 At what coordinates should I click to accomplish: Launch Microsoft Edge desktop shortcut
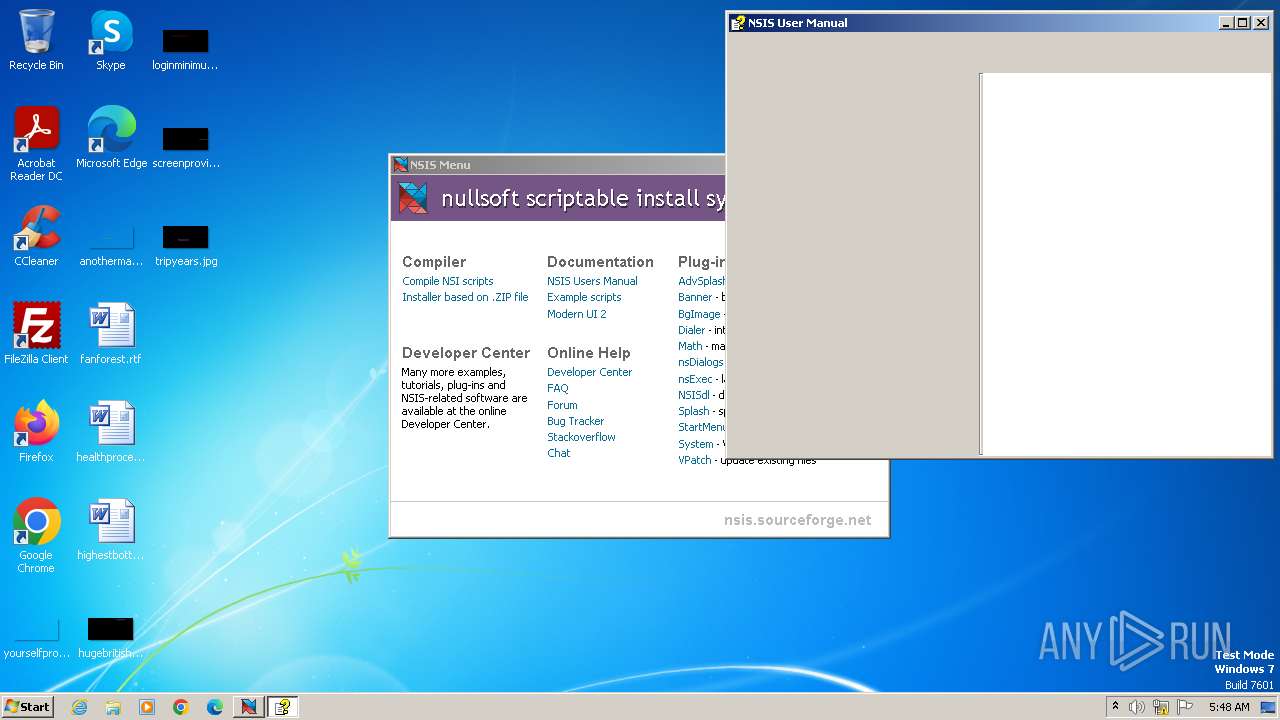pos(111,138)
